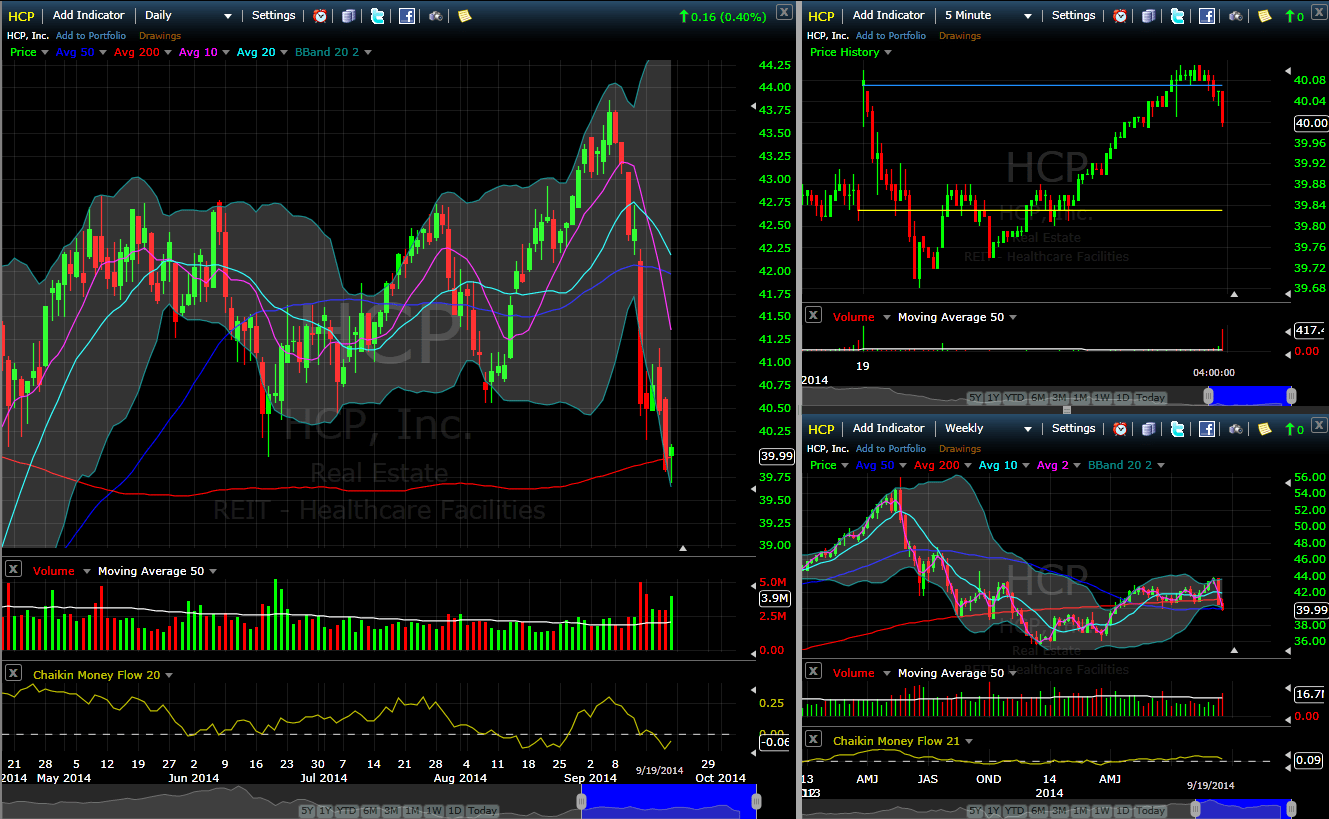Click Add Indicator in the Weekly chart
This screenshot has width=1329, height=819.
pyautogui.click(x=889, y=429)
